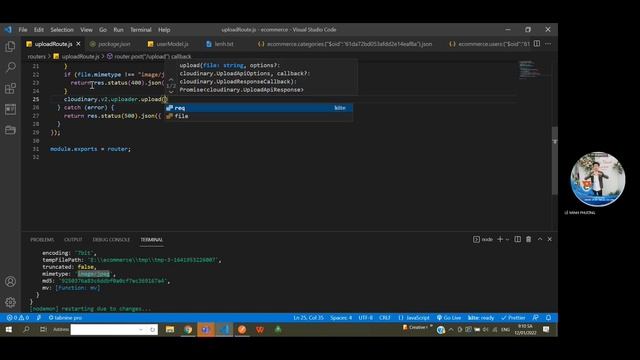Viewport: 640px width, 360px height.
Task: Open the View menu
Action: 86,30
